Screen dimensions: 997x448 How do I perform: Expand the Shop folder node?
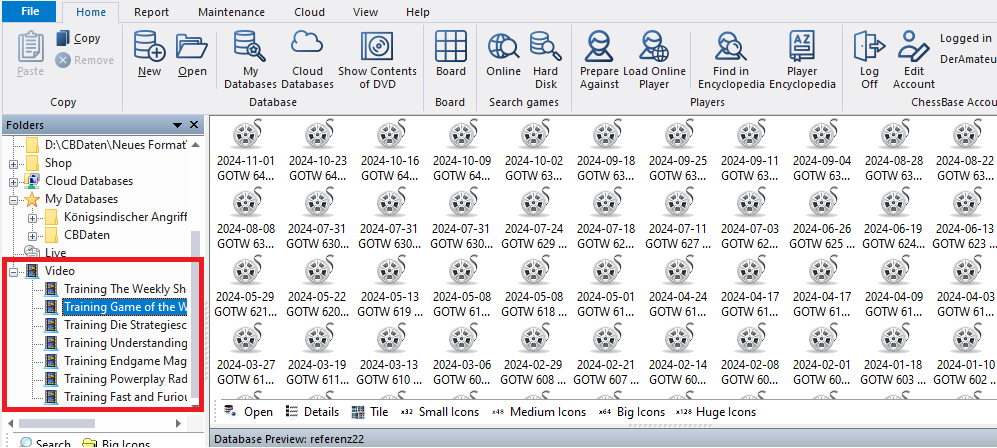(13, 163)
